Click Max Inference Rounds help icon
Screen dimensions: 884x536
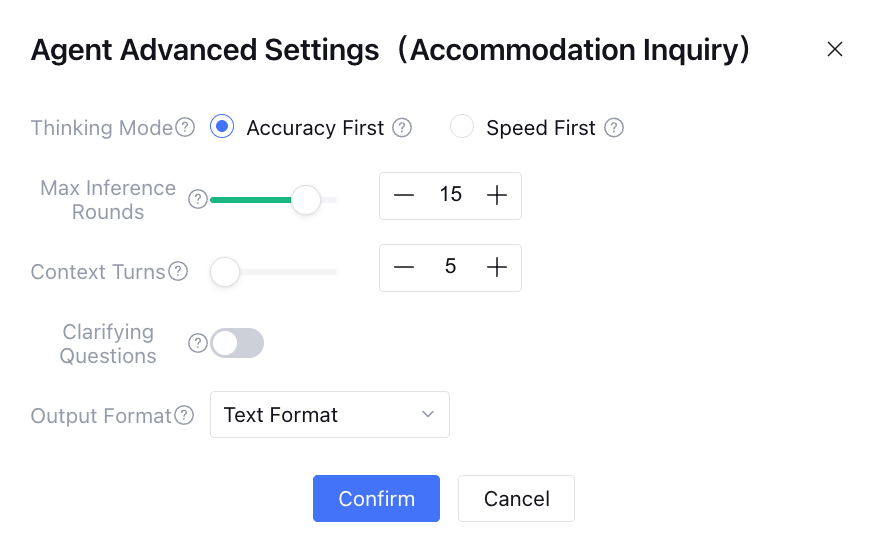pos(198,199)
